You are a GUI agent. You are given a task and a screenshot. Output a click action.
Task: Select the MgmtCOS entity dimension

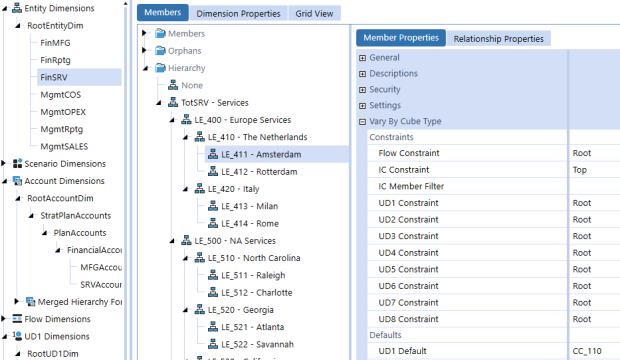60,95
